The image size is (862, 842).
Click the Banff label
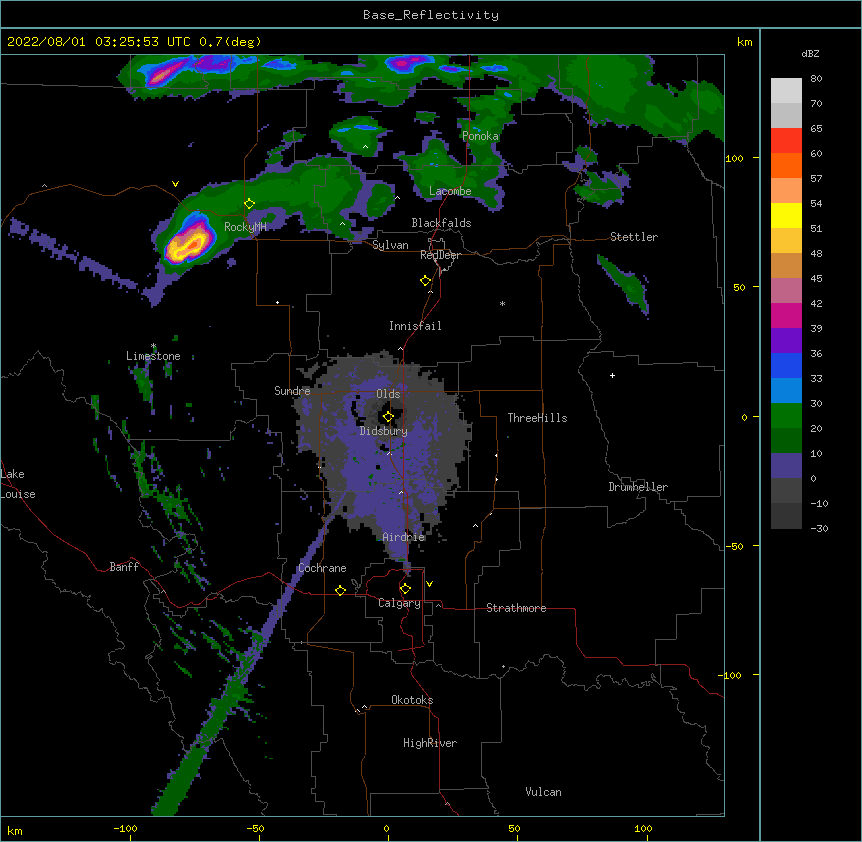click(124, 567)
